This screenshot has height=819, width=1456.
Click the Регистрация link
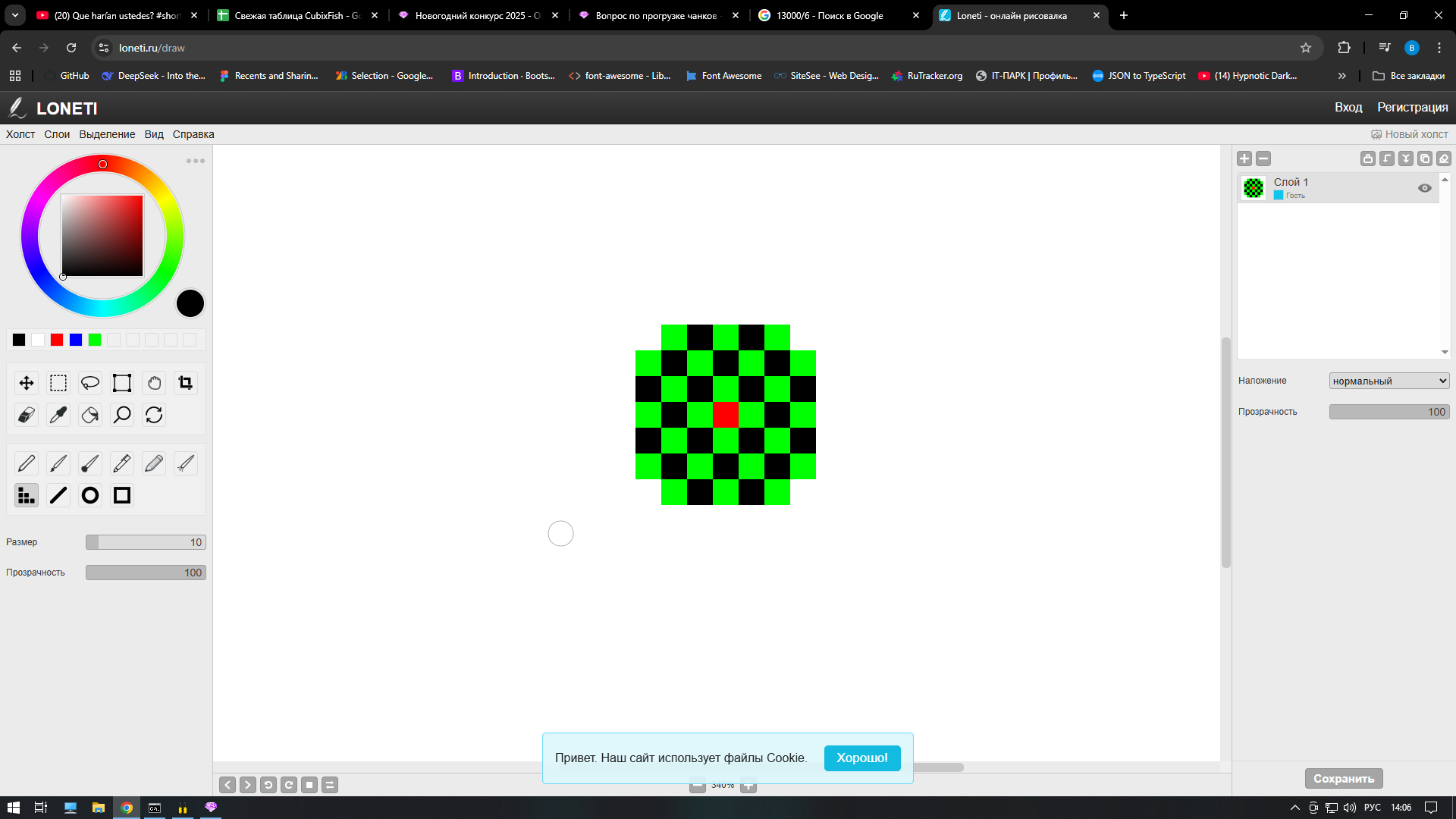coord(1412,108)
